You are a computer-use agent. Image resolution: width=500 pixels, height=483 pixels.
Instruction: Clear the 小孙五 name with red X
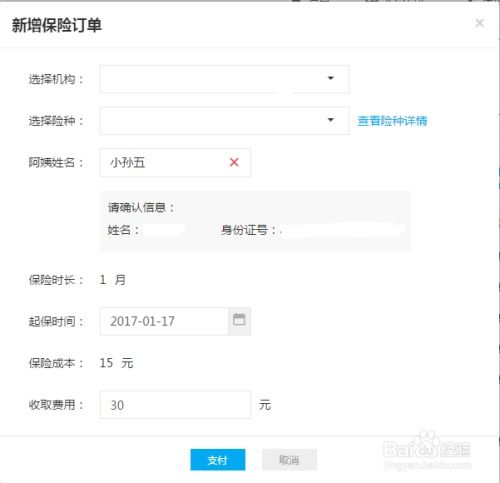(234, 163)
